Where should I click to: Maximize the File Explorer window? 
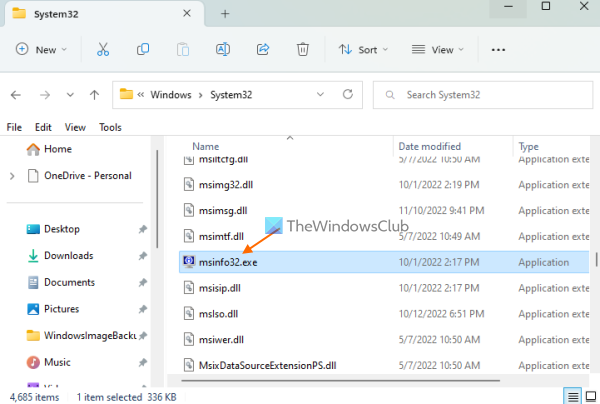click(x=546, y=6)
